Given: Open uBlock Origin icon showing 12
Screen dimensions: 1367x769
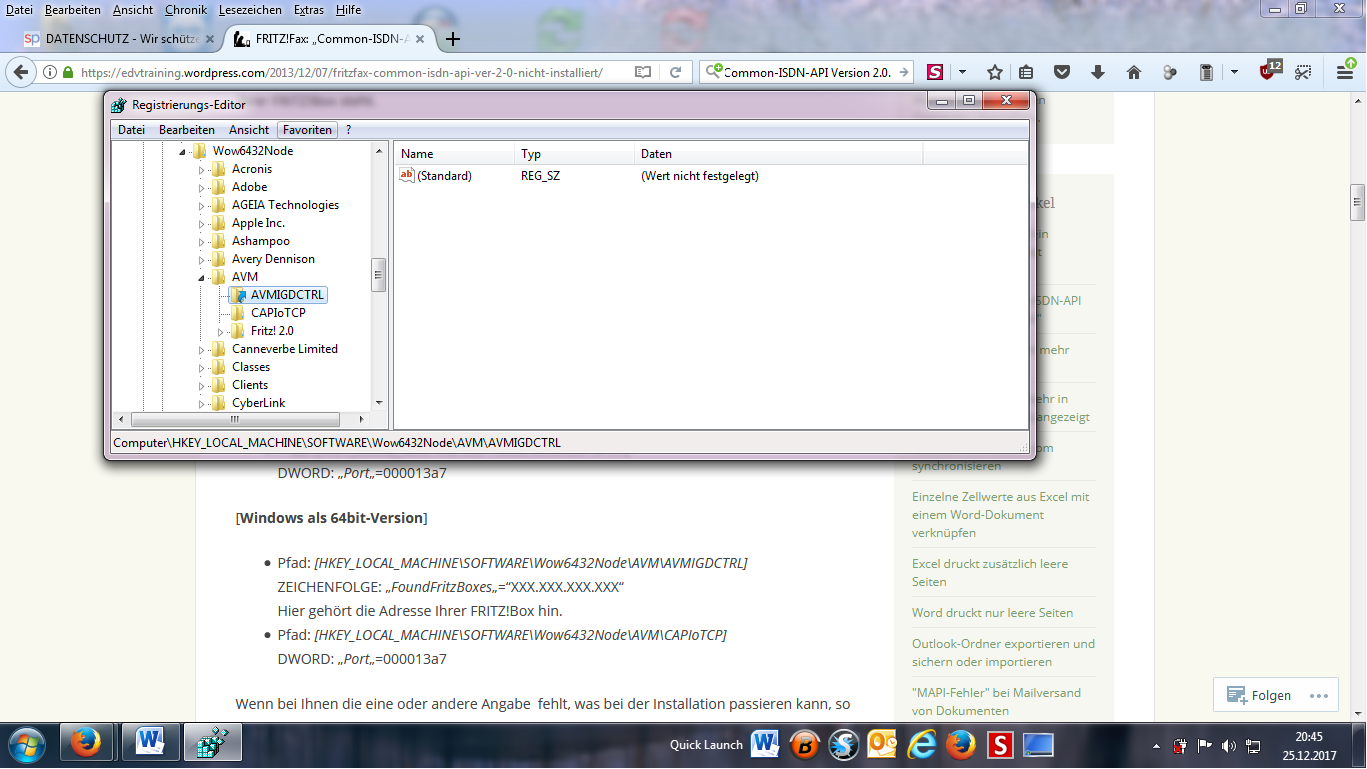Looking at the screenshot, I should (x=1269, y=70).
